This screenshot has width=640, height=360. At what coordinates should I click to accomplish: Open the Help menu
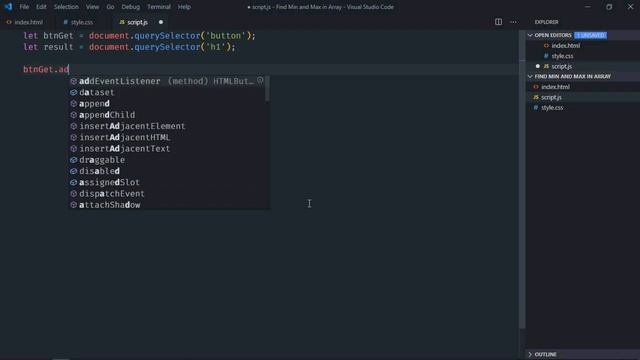pos(184,7)
